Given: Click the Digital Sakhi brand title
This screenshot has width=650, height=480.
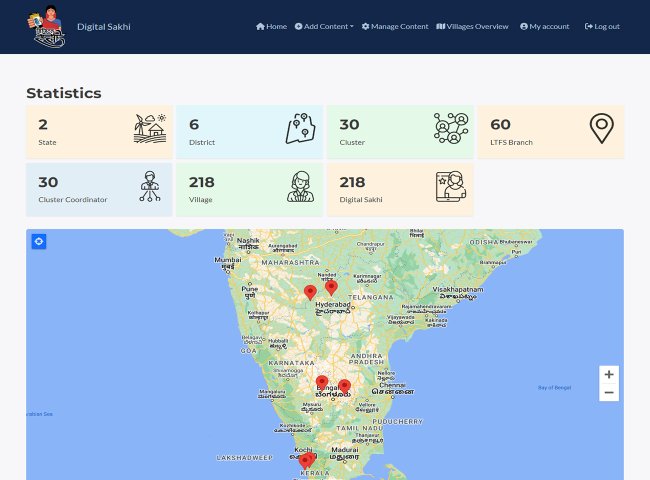Looking at the screenshot, I should point(104,27).
